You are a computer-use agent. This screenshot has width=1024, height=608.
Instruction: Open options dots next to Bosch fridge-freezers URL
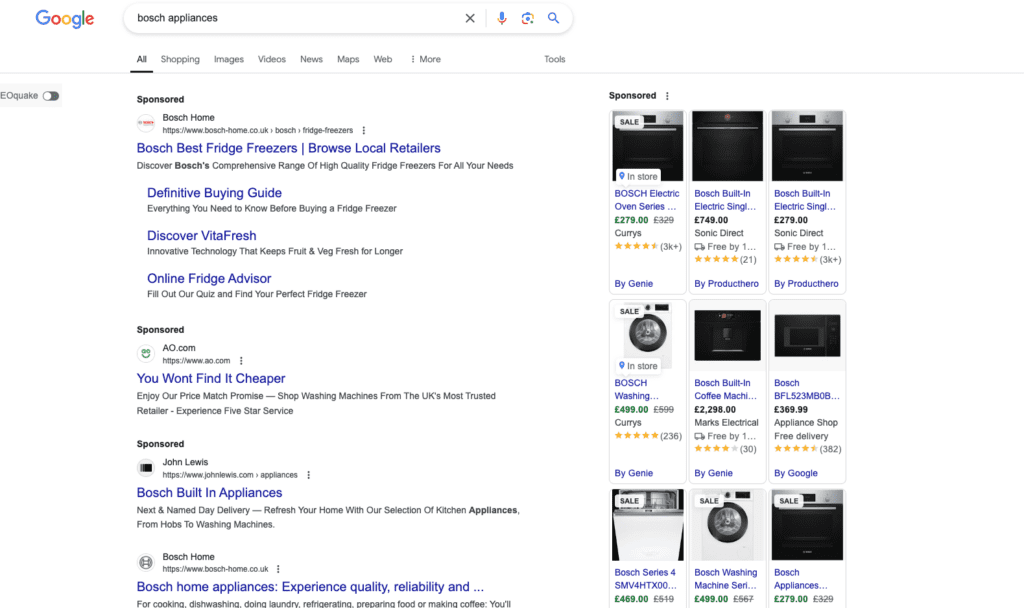pyautogui.click(x=364, y=131)
